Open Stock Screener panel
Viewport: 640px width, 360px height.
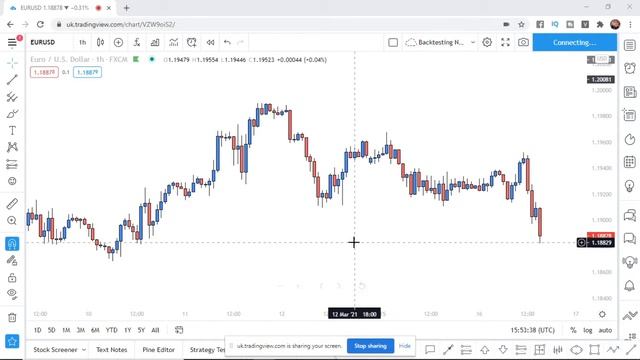click(55, 350)
